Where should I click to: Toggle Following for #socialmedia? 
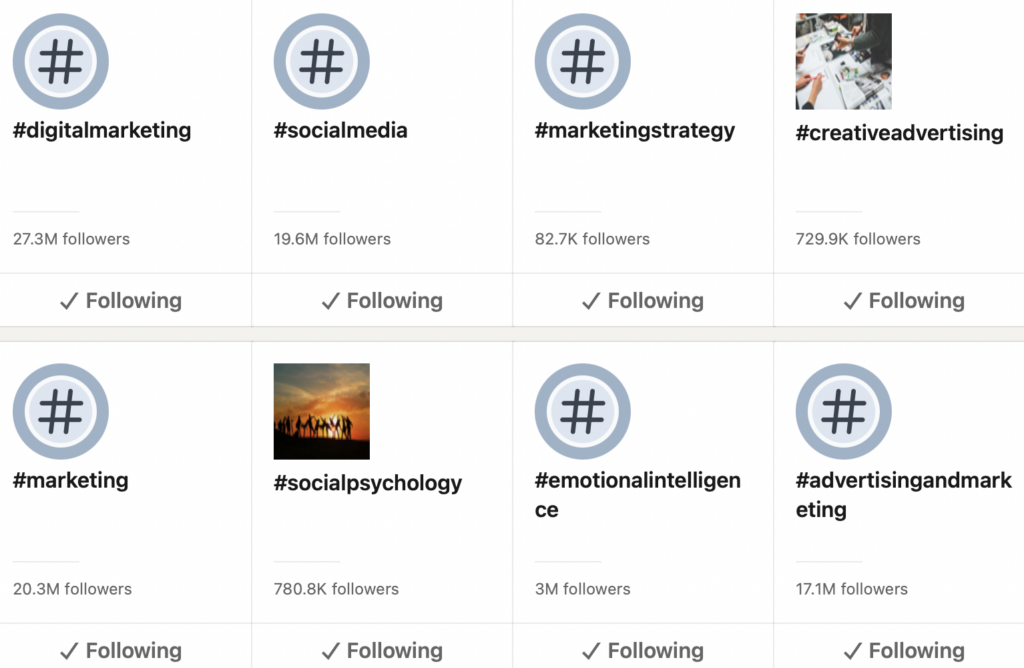pyautogui.click(x=382, y=301)
